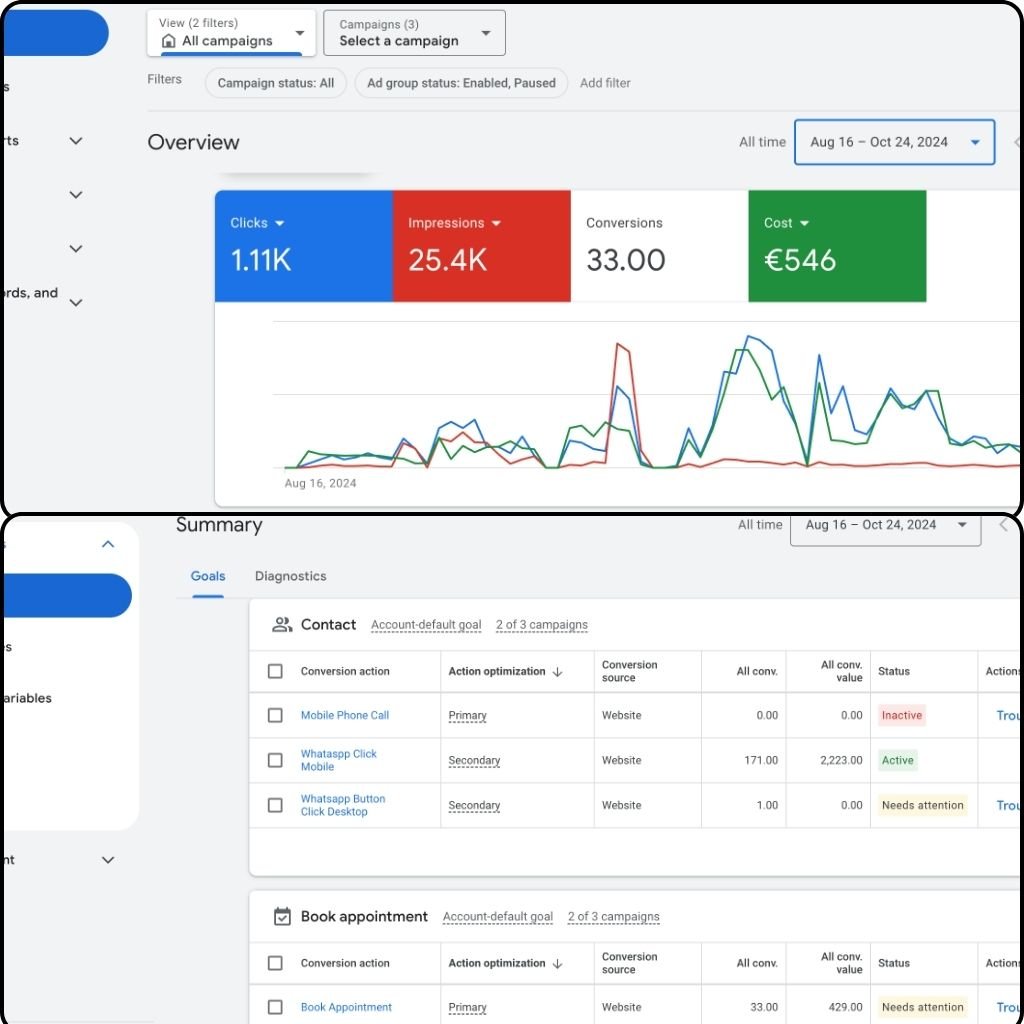This screenshot has height=1024, width=1024.
Task: Switch to the Goals tab
Action: coord(208,577)
